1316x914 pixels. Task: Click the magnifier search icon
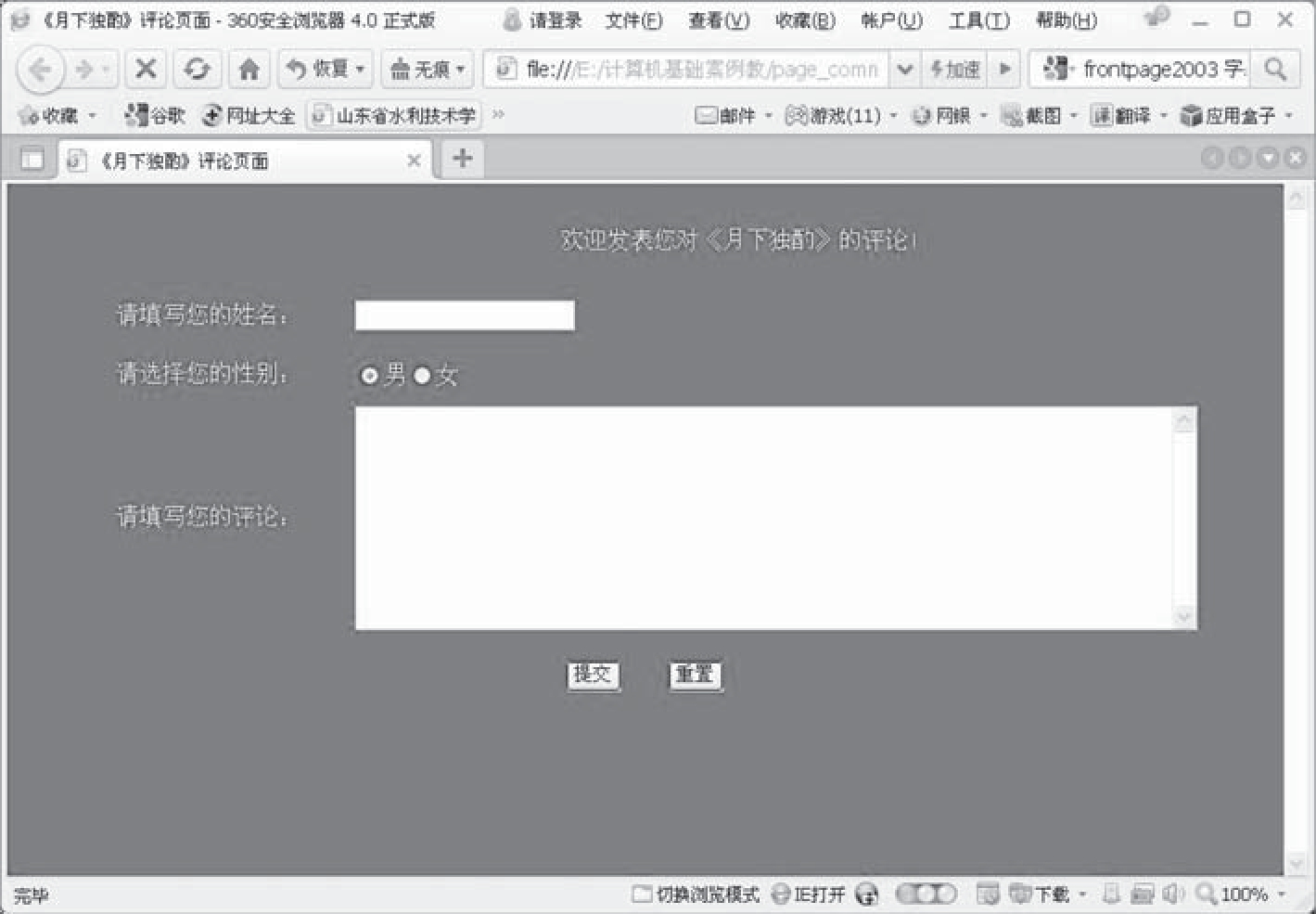pyautogui.click(x=1276, y=69)
